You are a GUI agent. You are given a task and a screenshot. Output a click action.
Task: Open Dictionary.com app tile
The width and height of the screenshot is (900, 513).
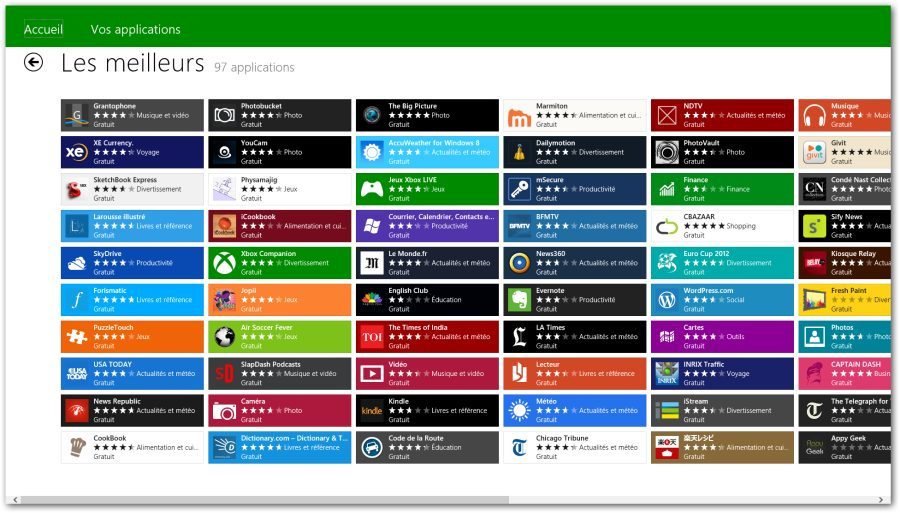pos(280,448)
